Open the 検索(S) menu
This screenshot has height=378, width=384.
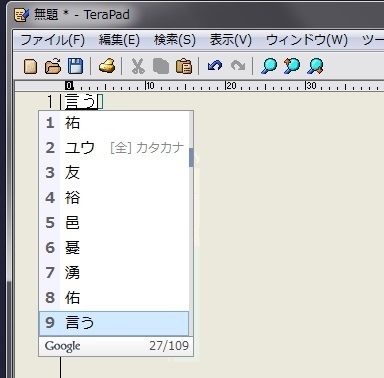click(175, 40)
